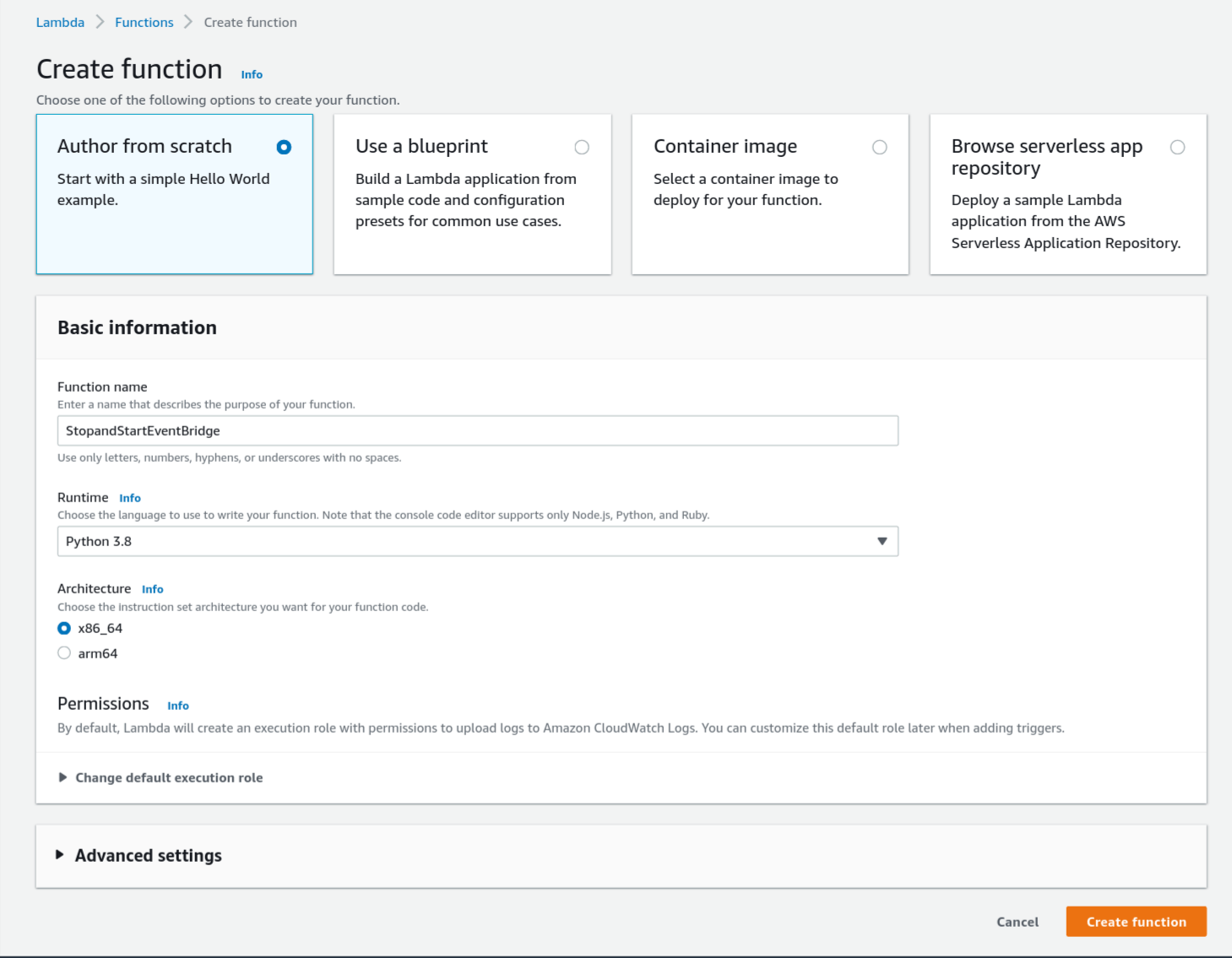Screen dimensions: 1232x958
Task: Click the 'Create function' breadcrumb text
Action: coord(251,22)
